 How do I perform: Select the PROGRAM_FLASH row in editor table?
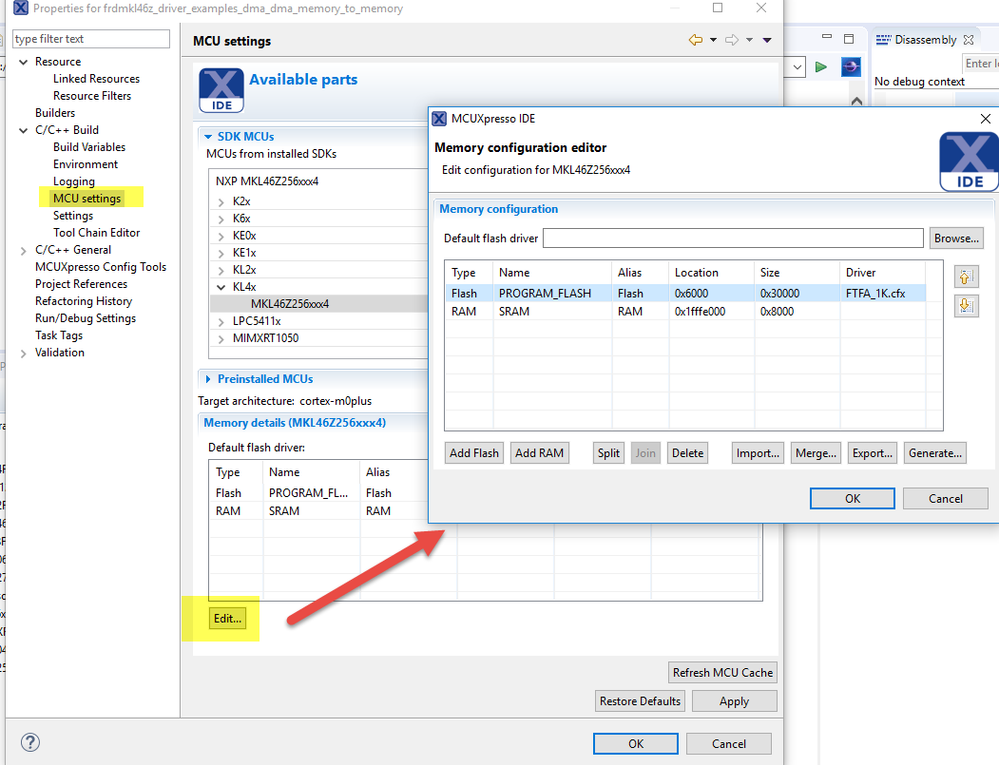pyautogui.click(x=685, y=293)
